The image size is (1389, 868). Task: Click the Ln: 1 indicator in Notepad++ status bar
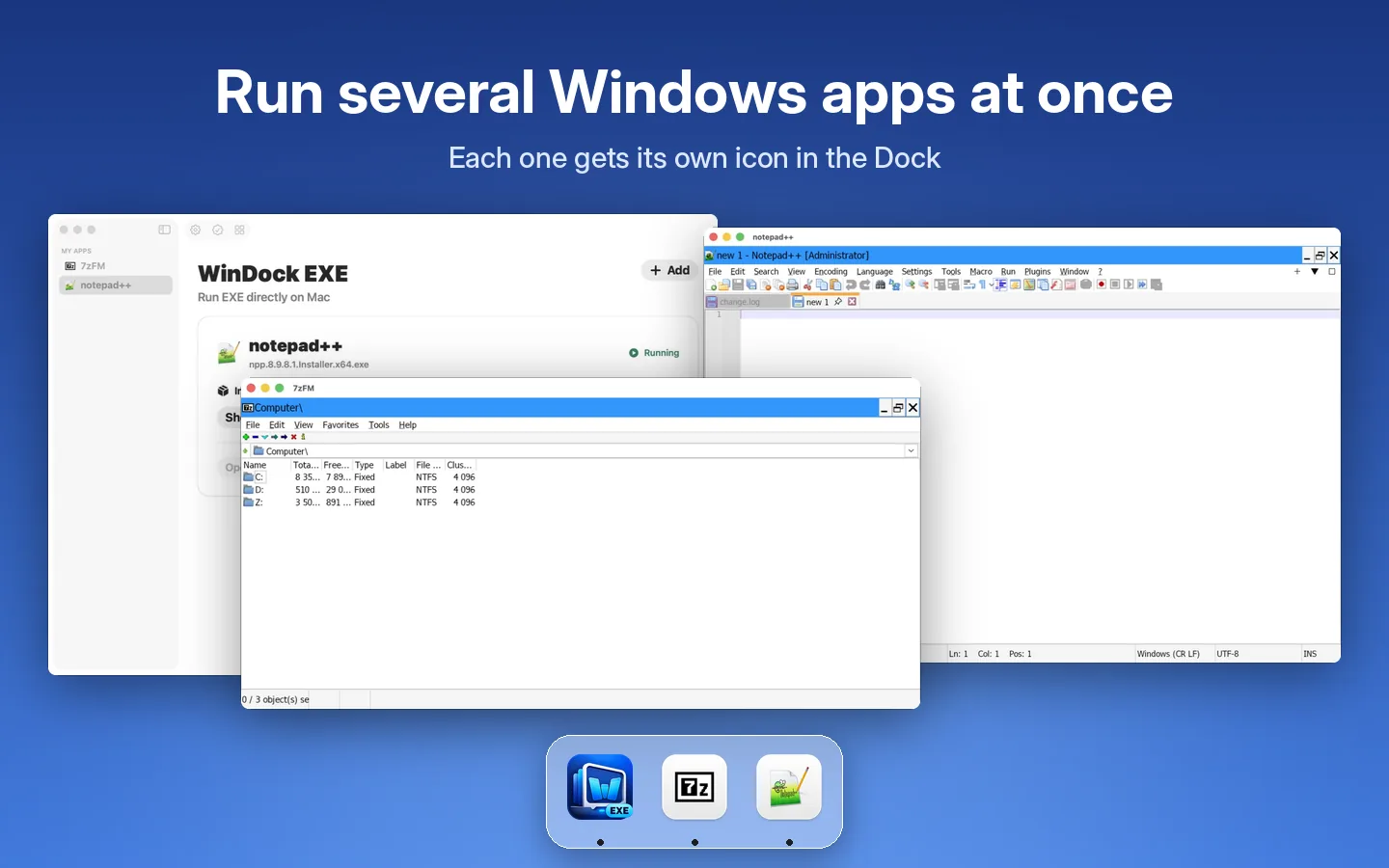(959, 654)
